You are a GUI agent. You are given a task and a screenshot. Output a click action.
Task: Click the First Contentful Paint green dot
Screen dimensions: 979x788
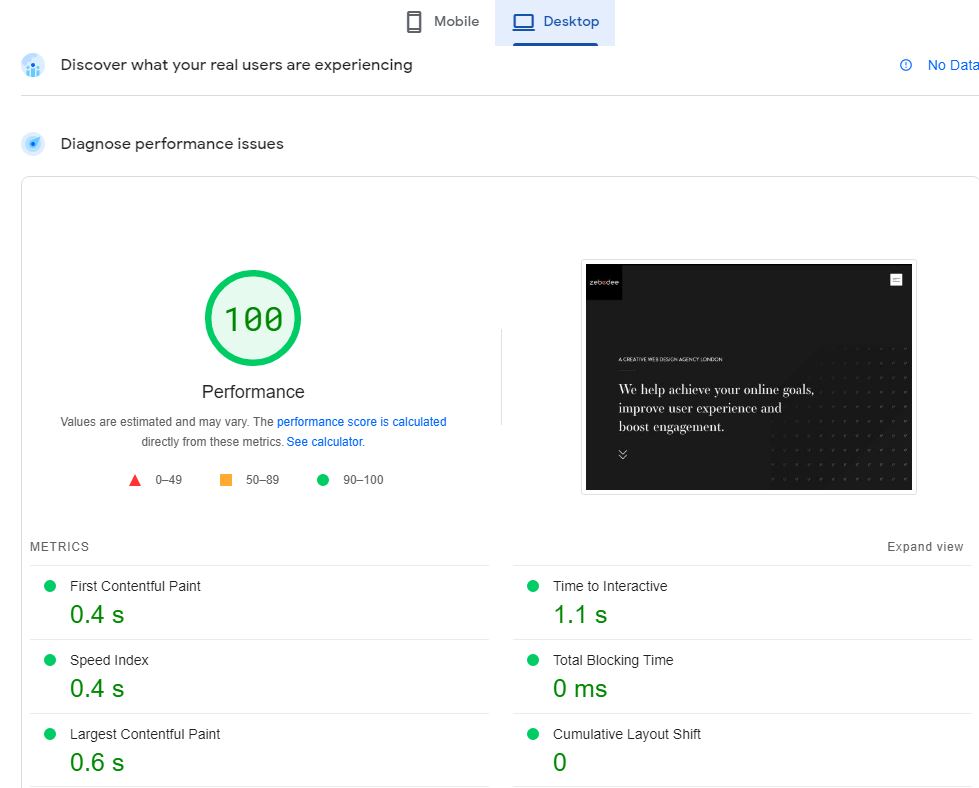click(x=50, y=586)
